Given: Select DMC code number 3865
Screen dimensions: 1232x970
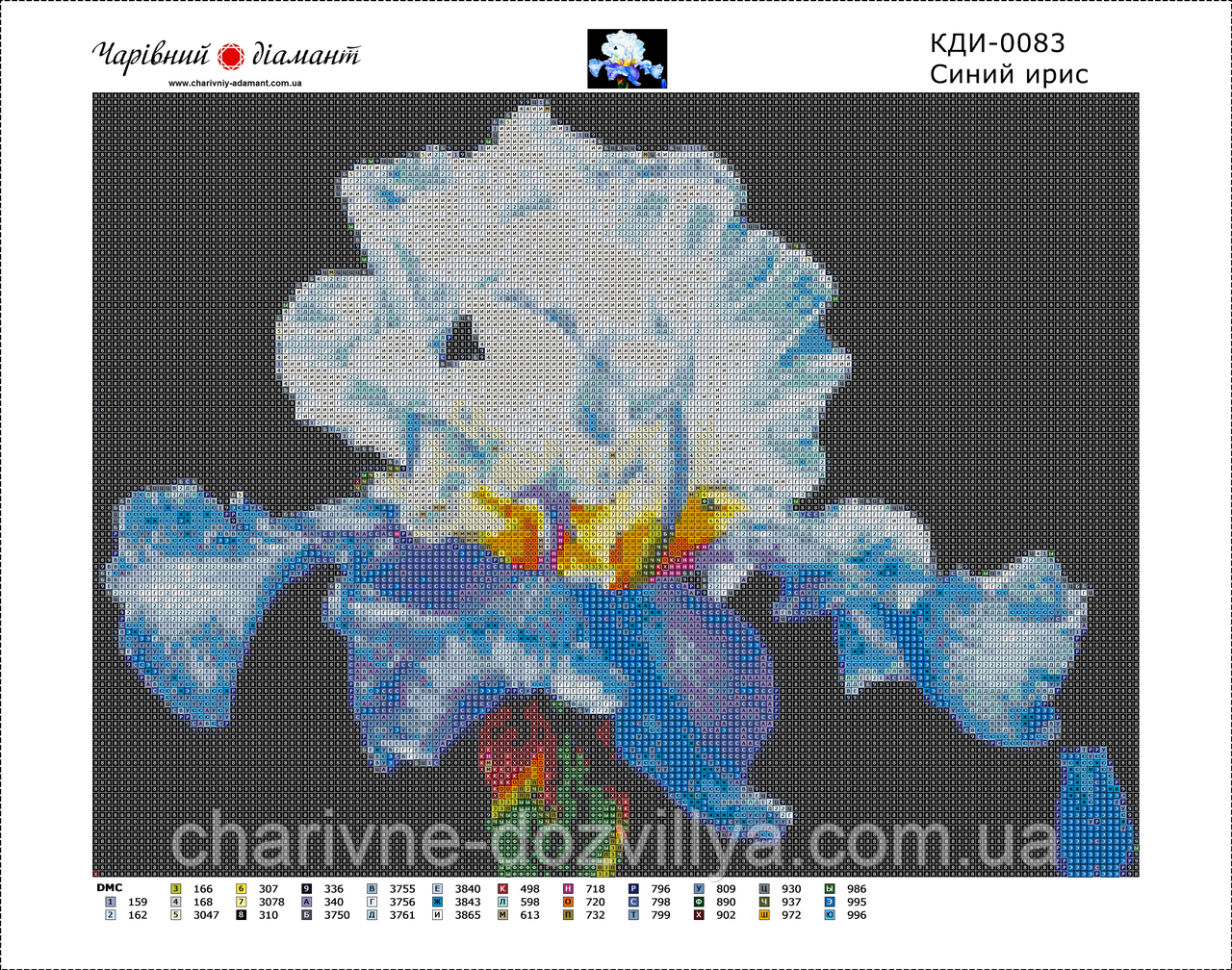Looking at the screenshot, I should 468,916.
